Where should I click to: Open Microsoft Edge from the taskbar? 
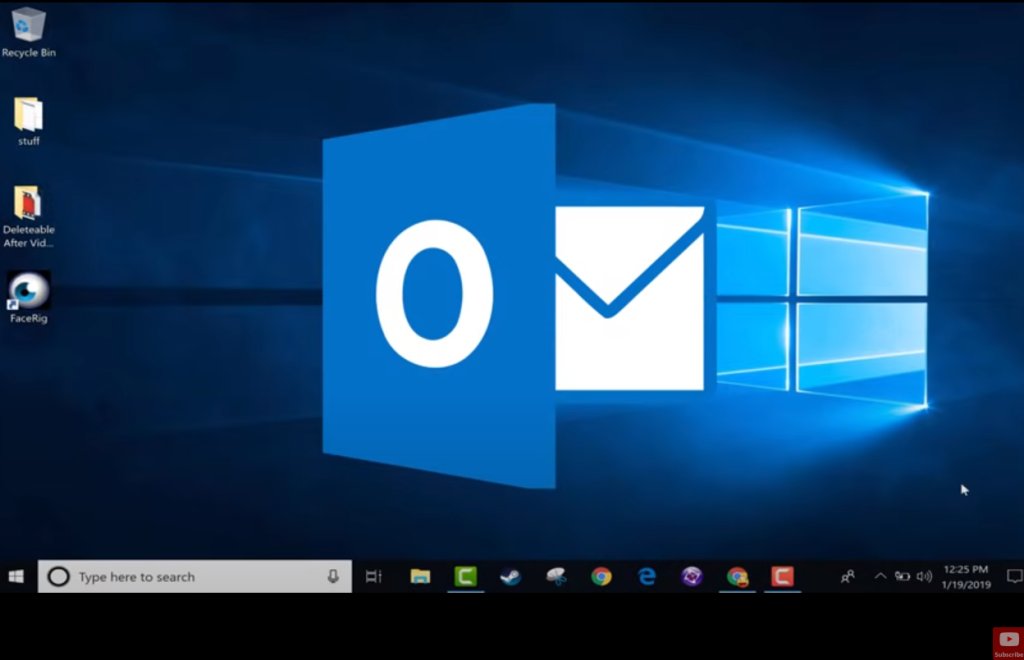pyautogui.click(x=647, y=577)
